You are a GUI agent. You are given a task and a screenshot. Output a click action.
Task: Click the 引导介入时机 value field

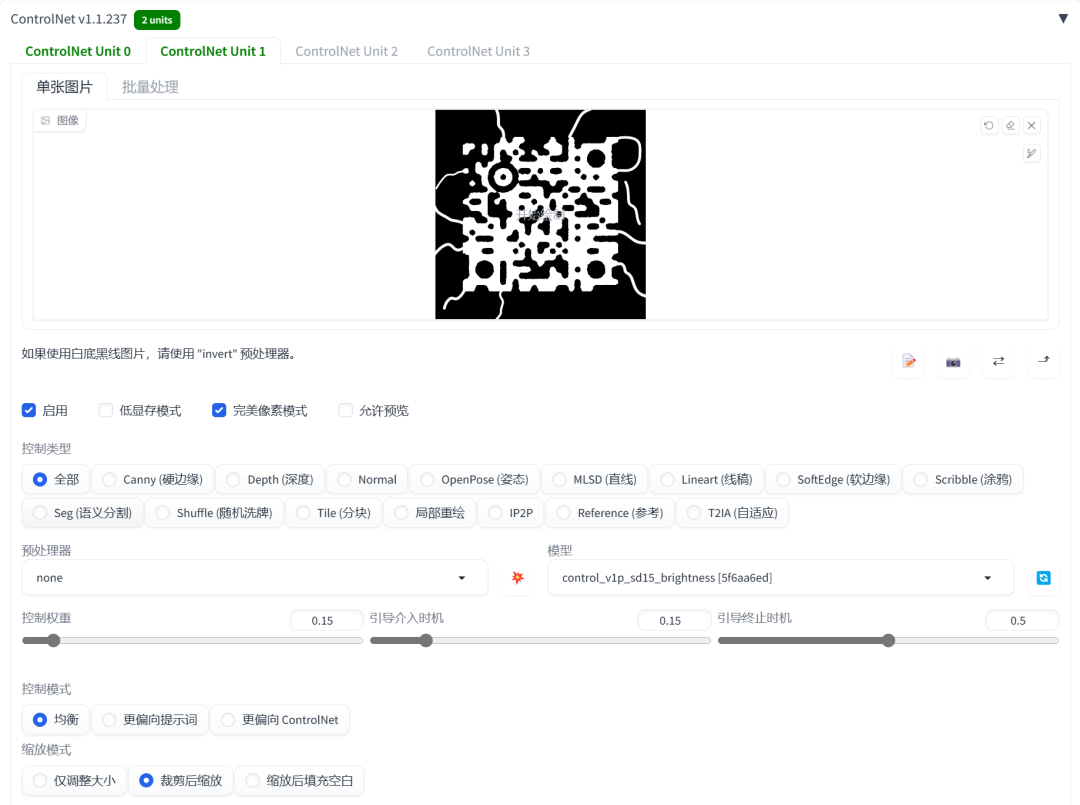point(674,620)
